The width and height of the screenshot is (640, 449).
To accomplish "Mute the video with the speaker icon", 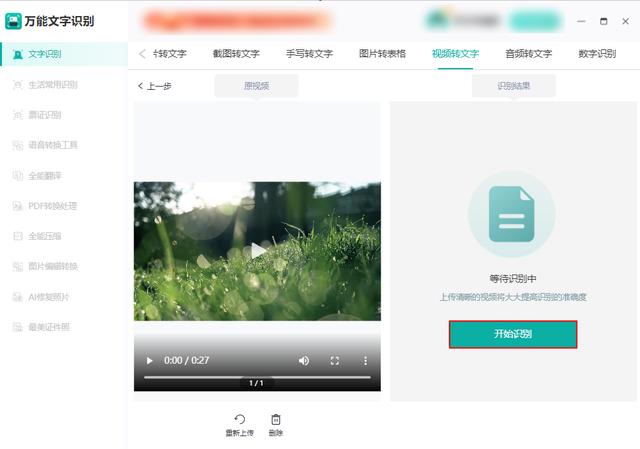I will [x=304, y=360].
